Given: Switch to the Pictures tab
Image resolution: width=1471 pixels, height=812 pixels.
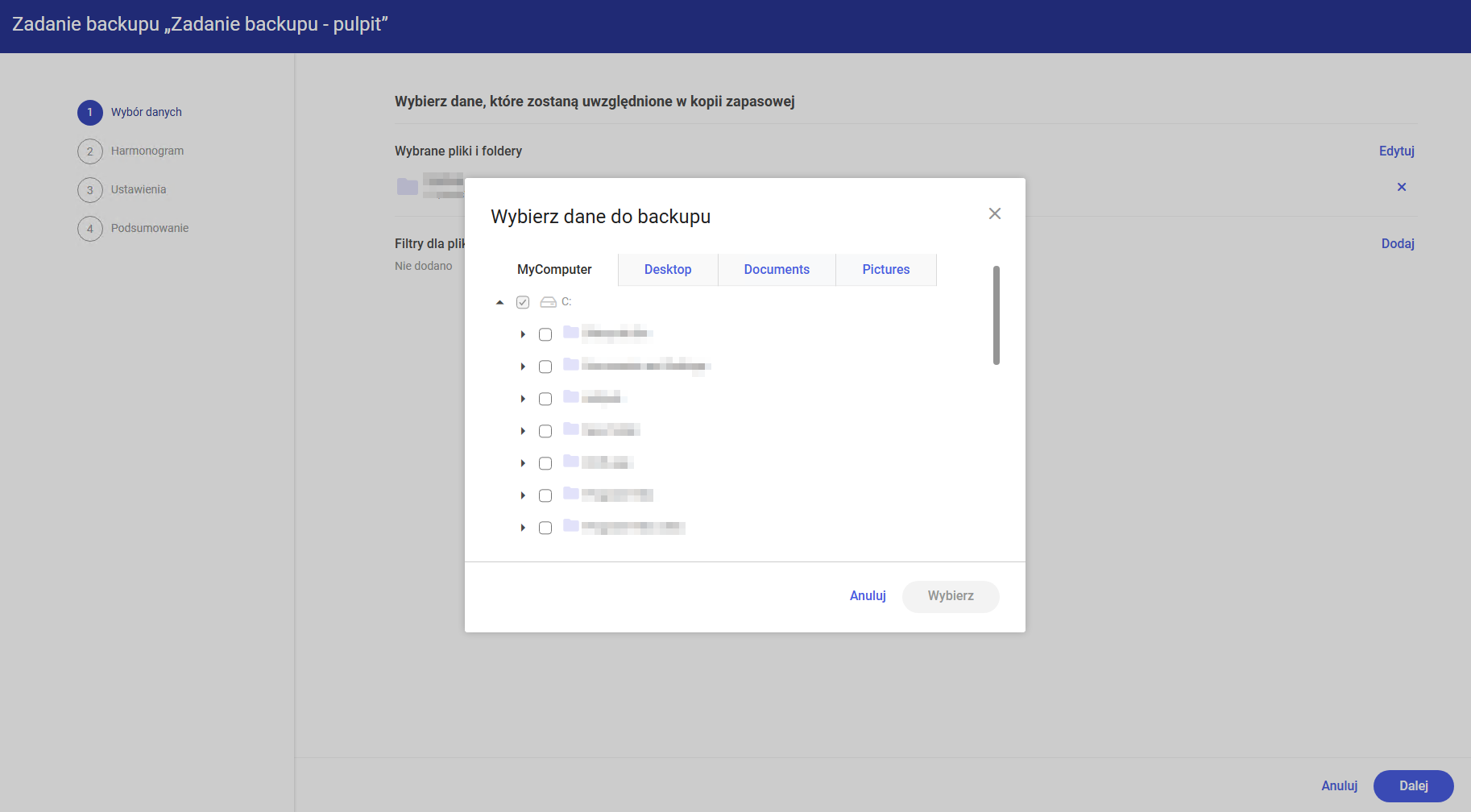Looking at the screenshot, I should (x=886, y=270).
